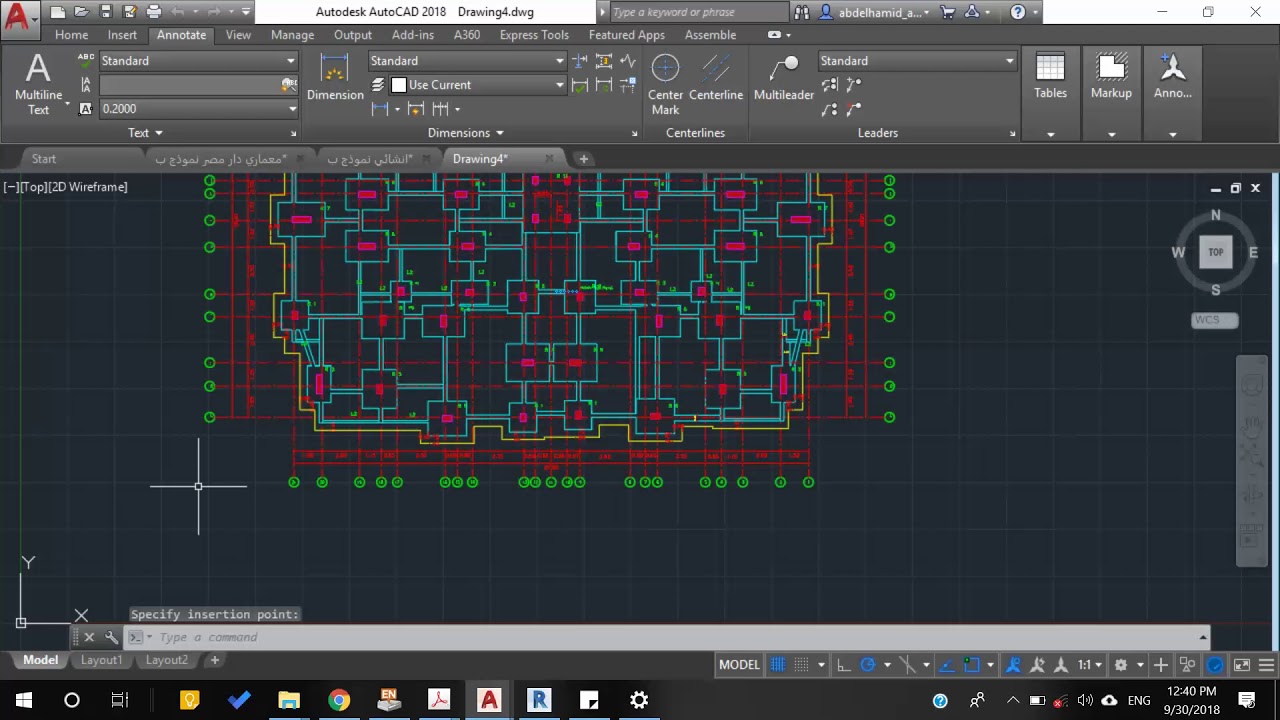The height and width of the screenshot is (720, 1280).
Task: Open the Autodesk App Store cart icon
Action: coord(947,12)
